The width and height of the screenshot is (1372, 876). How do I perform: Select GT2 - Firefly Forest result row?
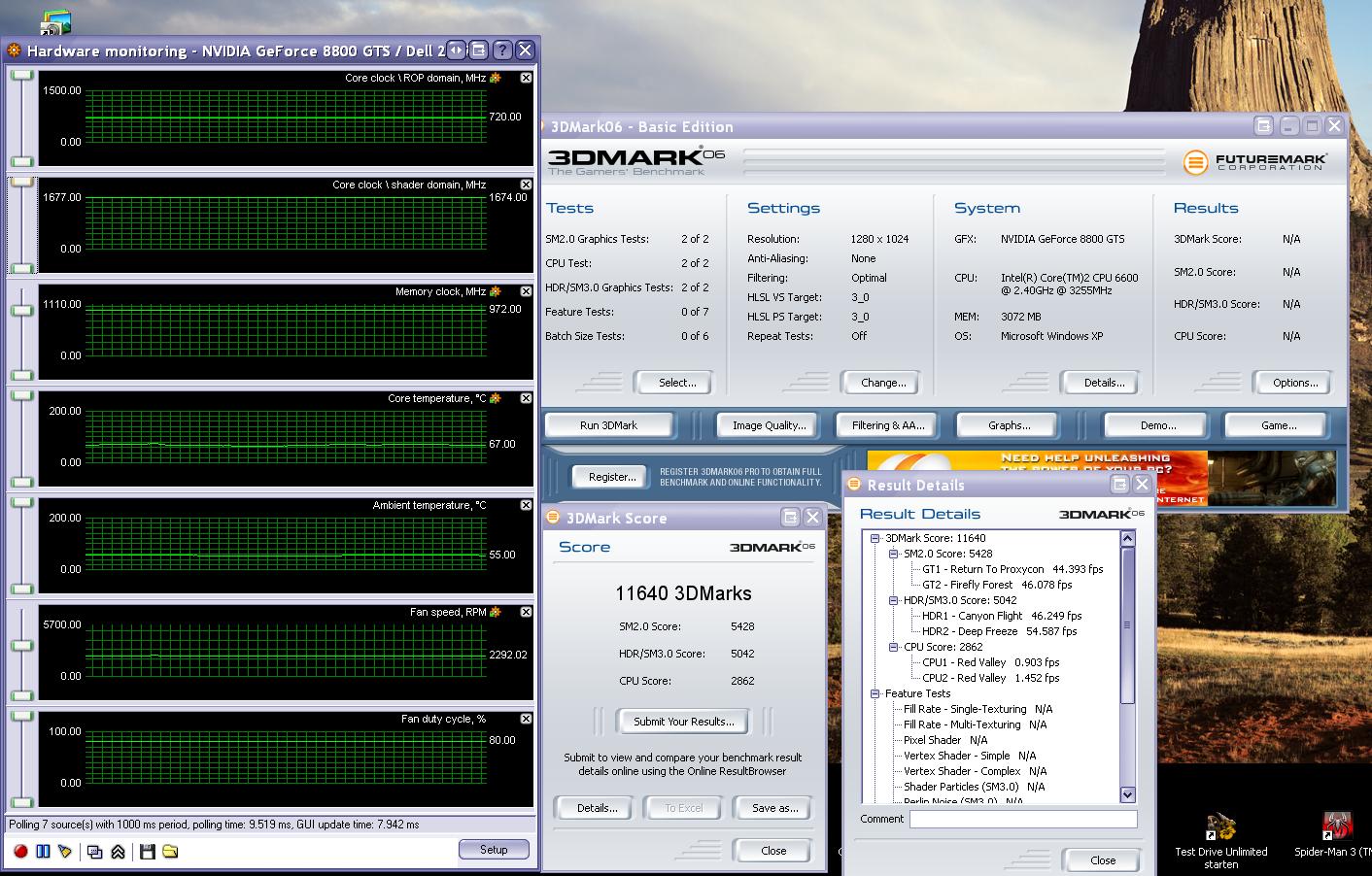pyautogui.click(x=997, y=585)
